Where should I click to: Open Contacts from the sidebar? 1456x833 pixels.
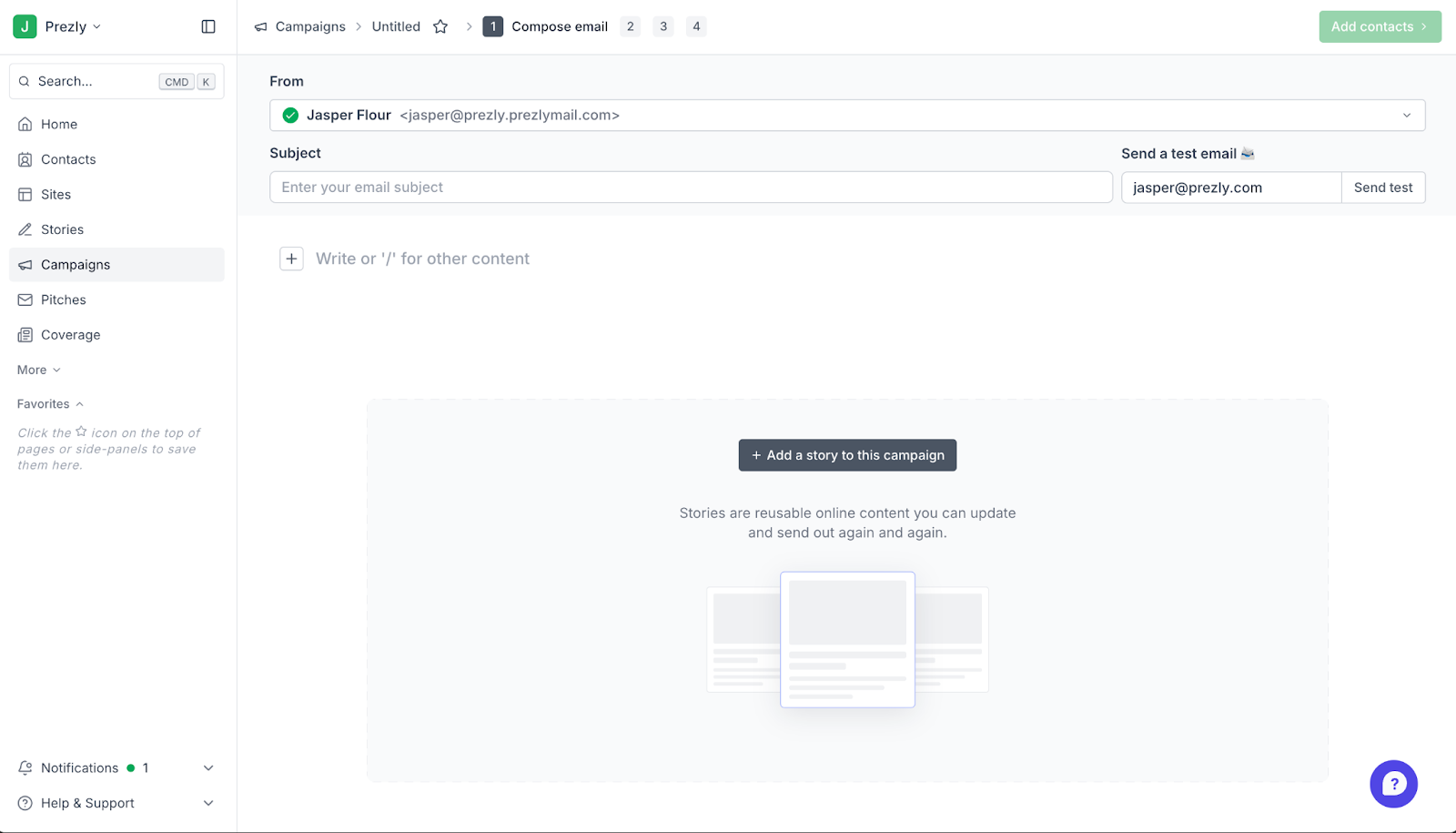pos(68,159)
